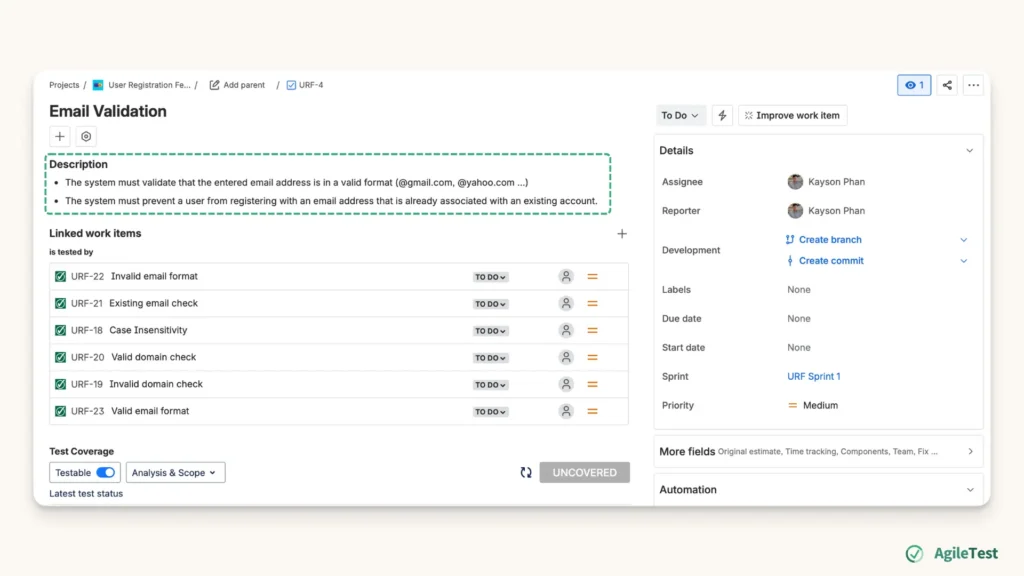
Task: Click priority icon on URF-22 row
Action: click(x=592, y=277)
